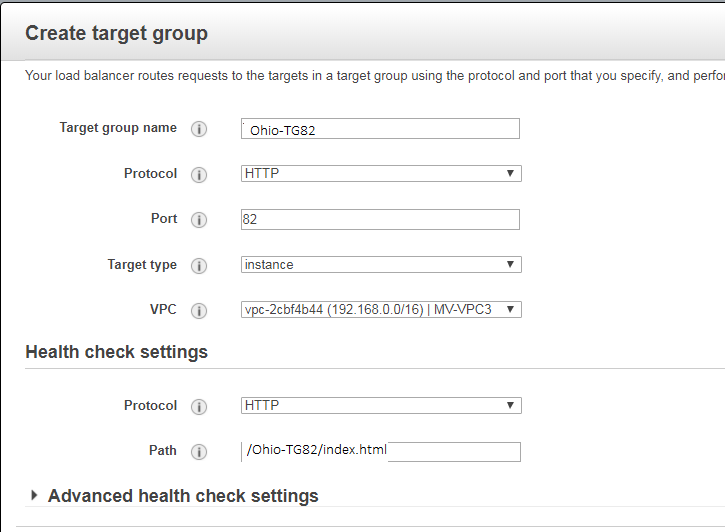Click the Health check settings heading
Image resolution: width=725 pixels, height=532 pixels.
click(x=116, y=352)
